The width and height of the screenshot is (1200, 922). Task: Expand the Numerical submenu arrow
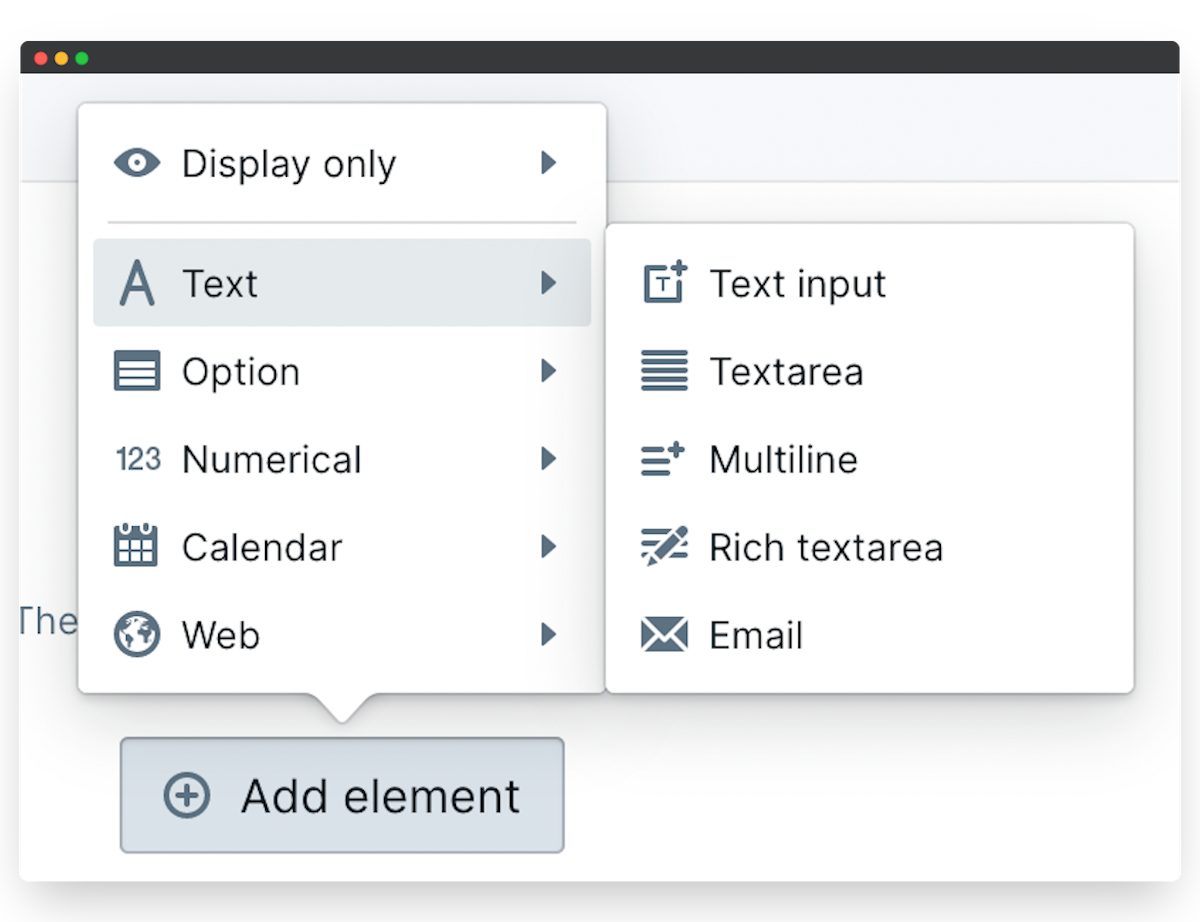[548, 459]
